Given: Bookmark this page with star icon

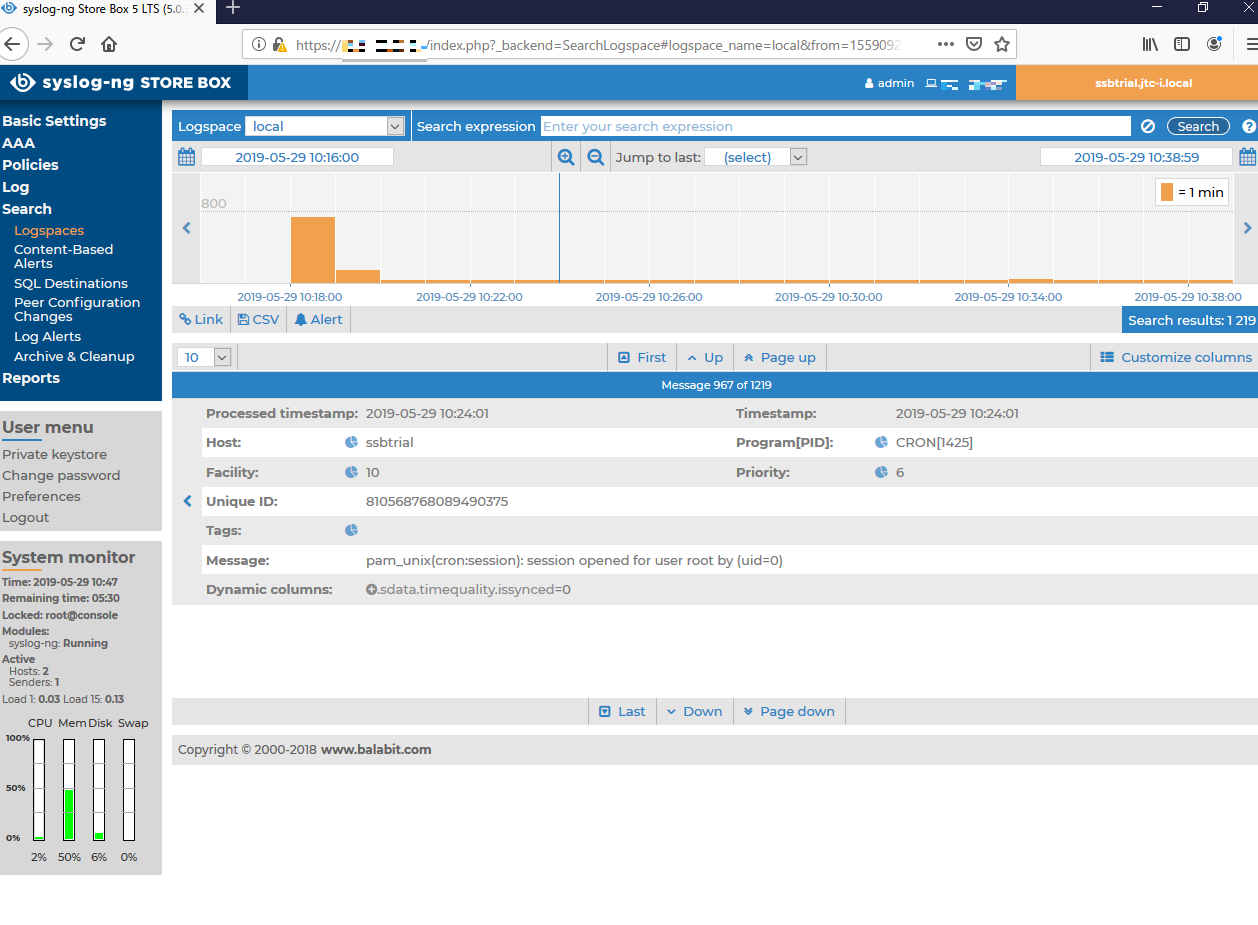Looking at the screenshot, I should coord(1001,44).
